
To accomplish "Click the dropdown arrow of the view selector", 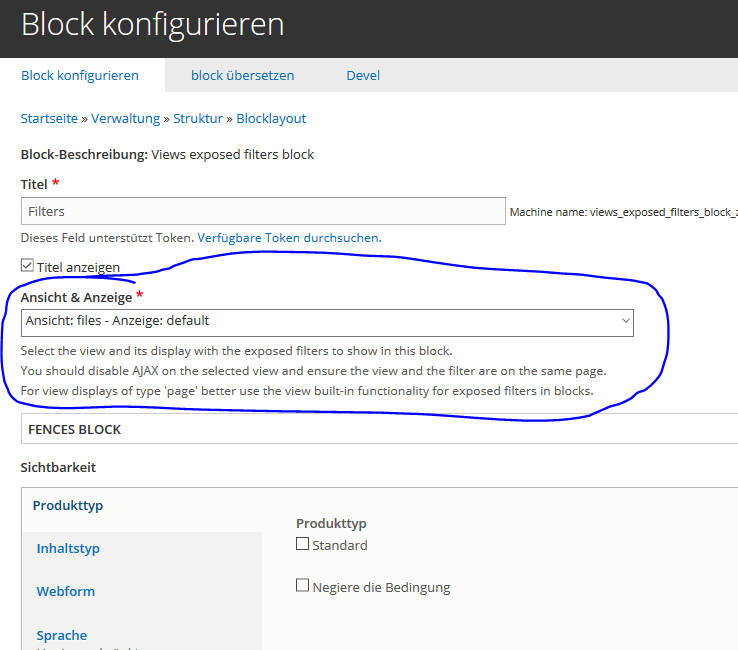I will (x=626, y=321).
